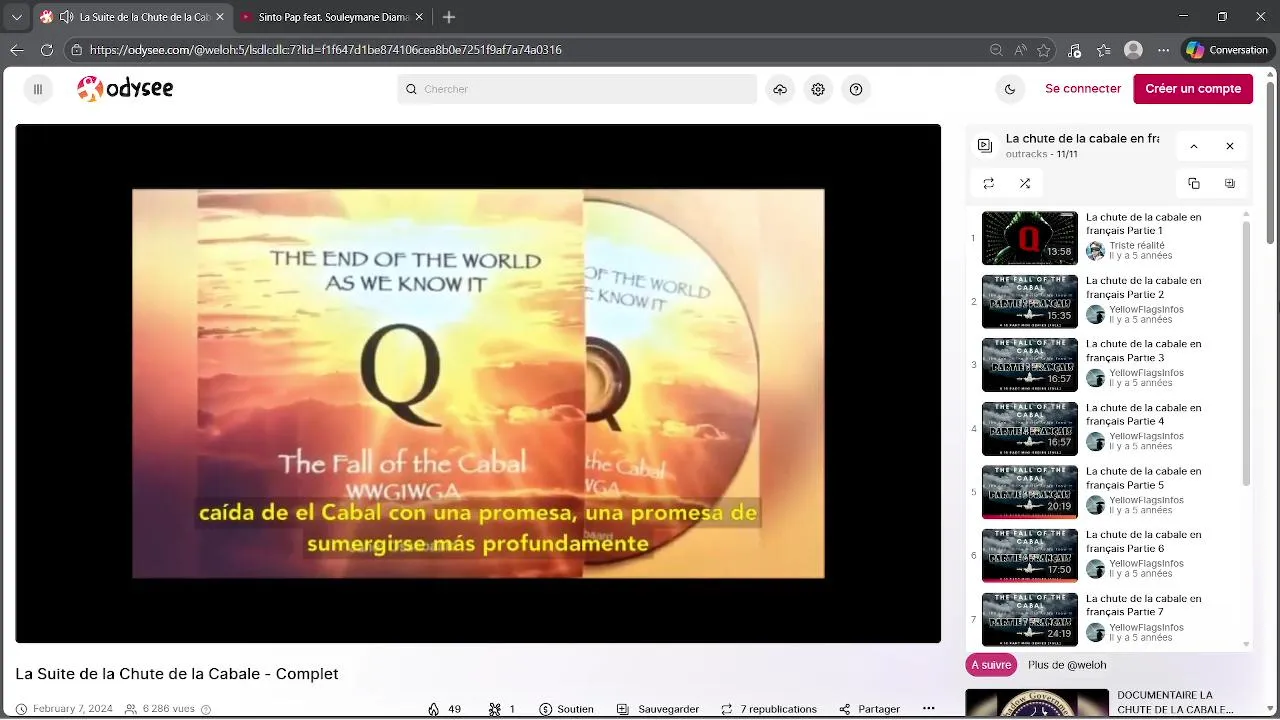Select the Plus de @weloh tab

[x=1067, y=665]
